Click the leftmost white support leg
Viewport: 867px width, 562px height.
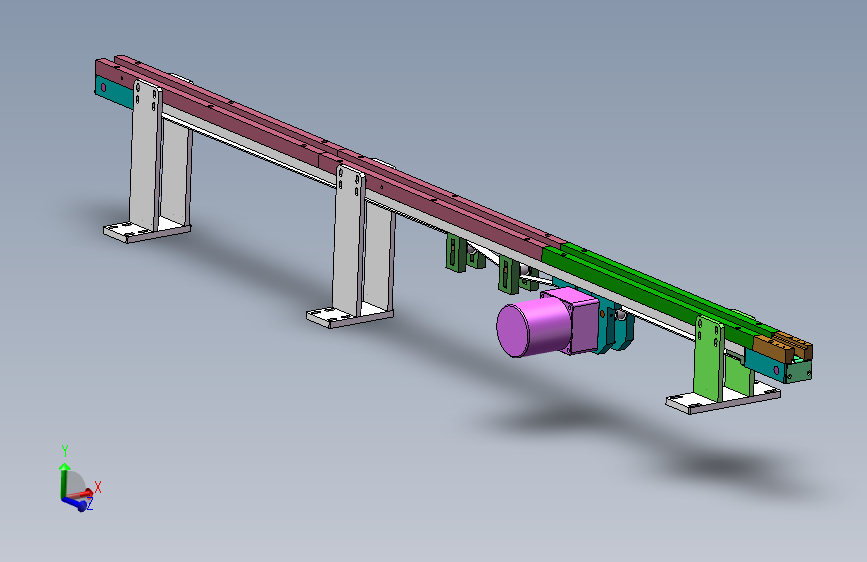click(x=145, y=156)
